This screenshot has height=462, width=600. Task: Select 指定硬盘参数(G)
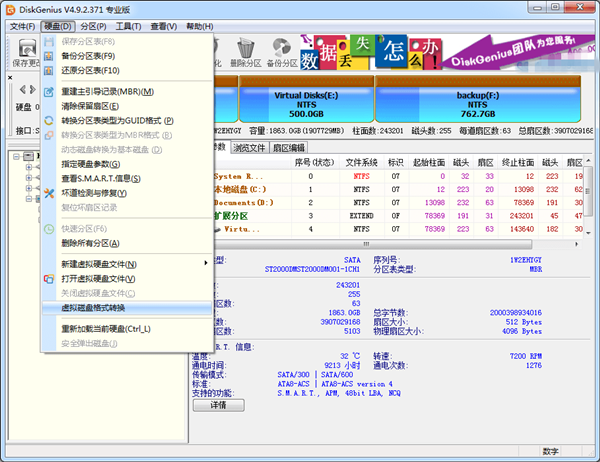[x=126, y=164]
